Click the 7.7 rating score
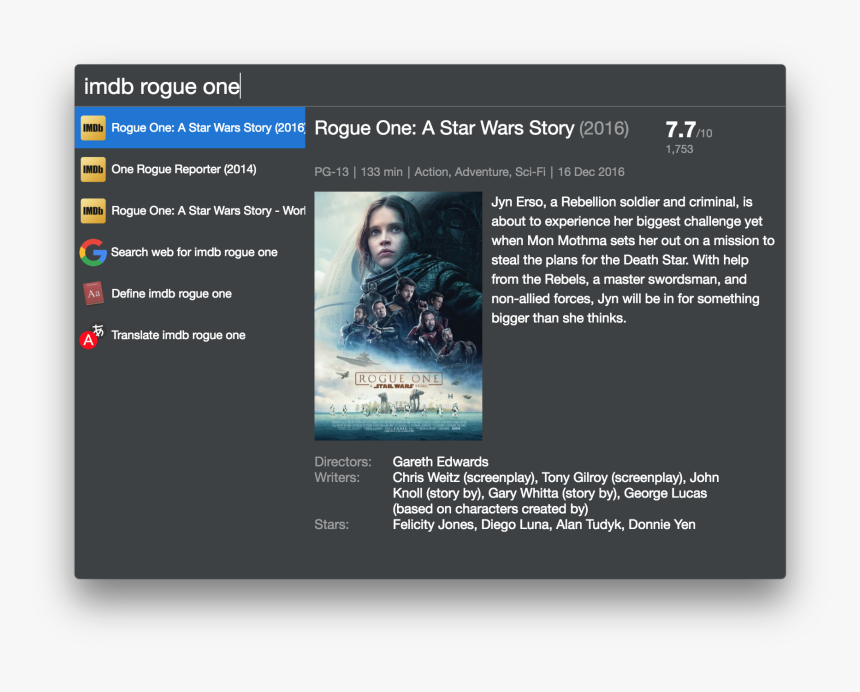Image resolution: width=860 pixels, height=692 pixels. pos(681,130)
